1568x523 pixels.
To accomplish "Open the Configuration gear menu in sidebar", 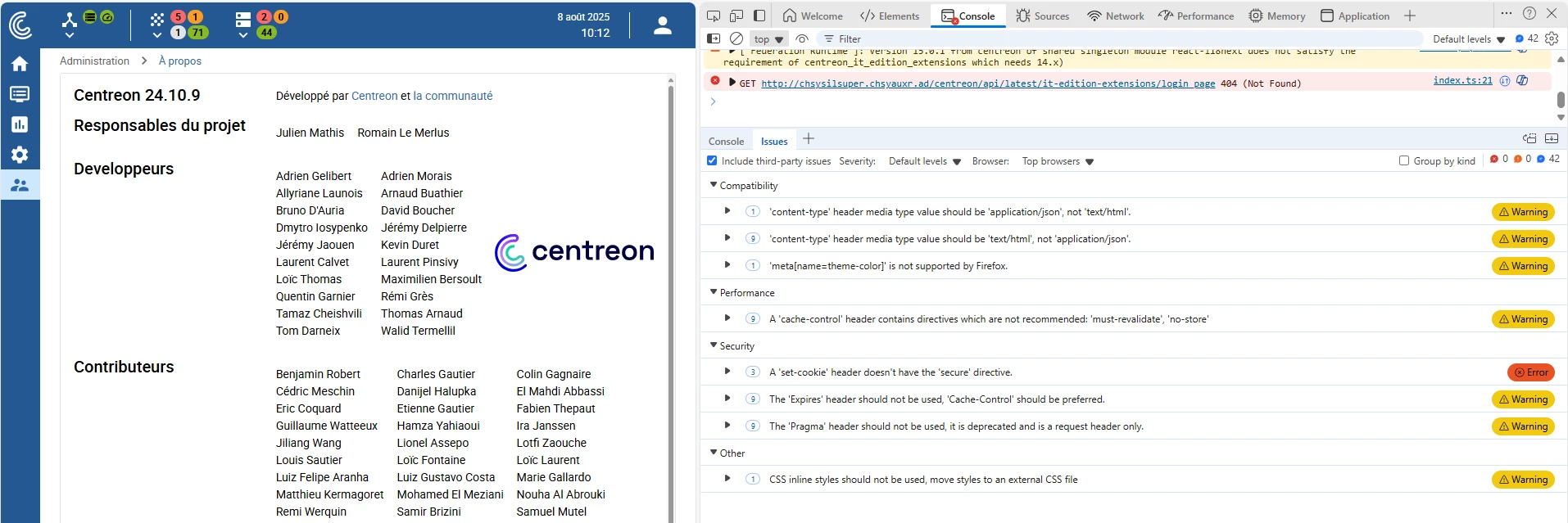I will pos(20,155).
